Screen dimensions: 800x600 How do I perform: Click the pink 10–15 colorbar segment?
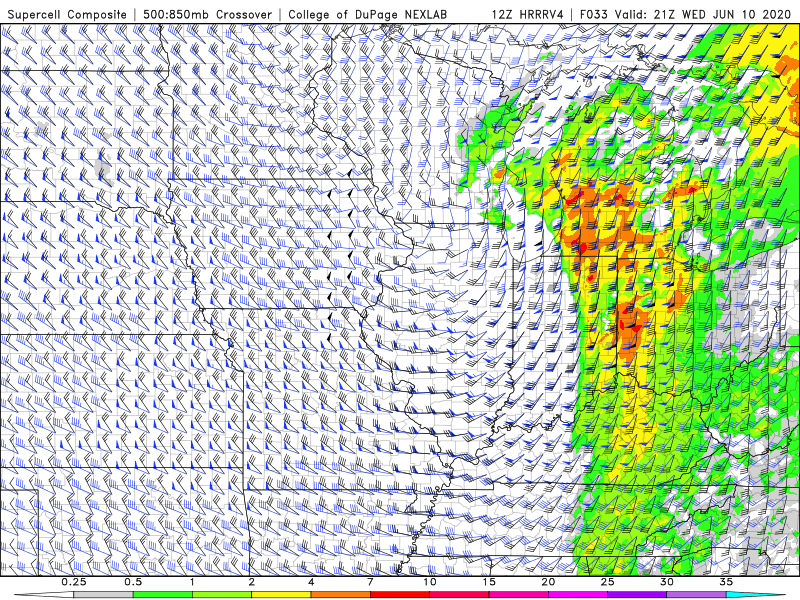click(459, 595)
